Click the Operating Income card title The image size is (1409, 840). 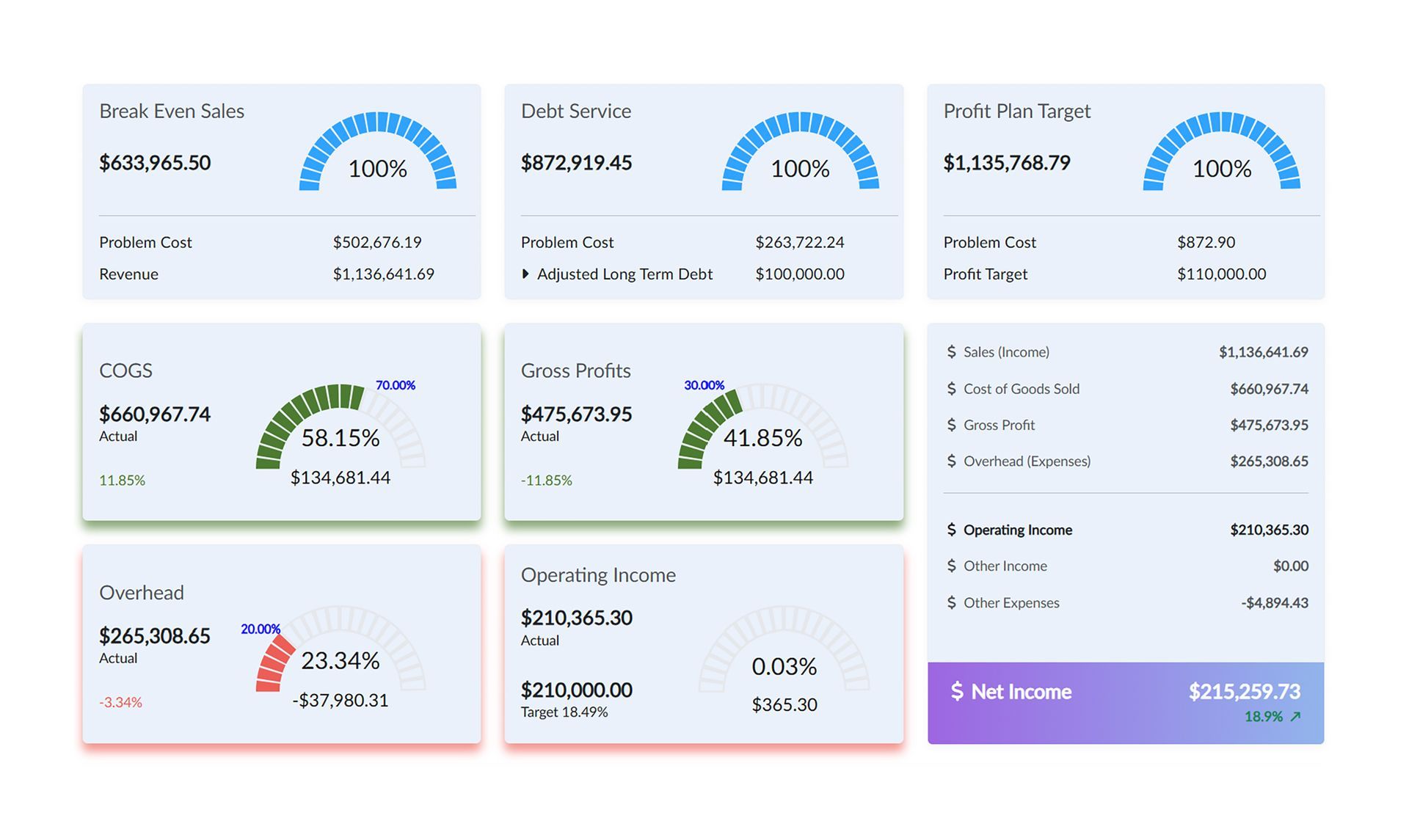pyautogui.click(x=598, y=575)
